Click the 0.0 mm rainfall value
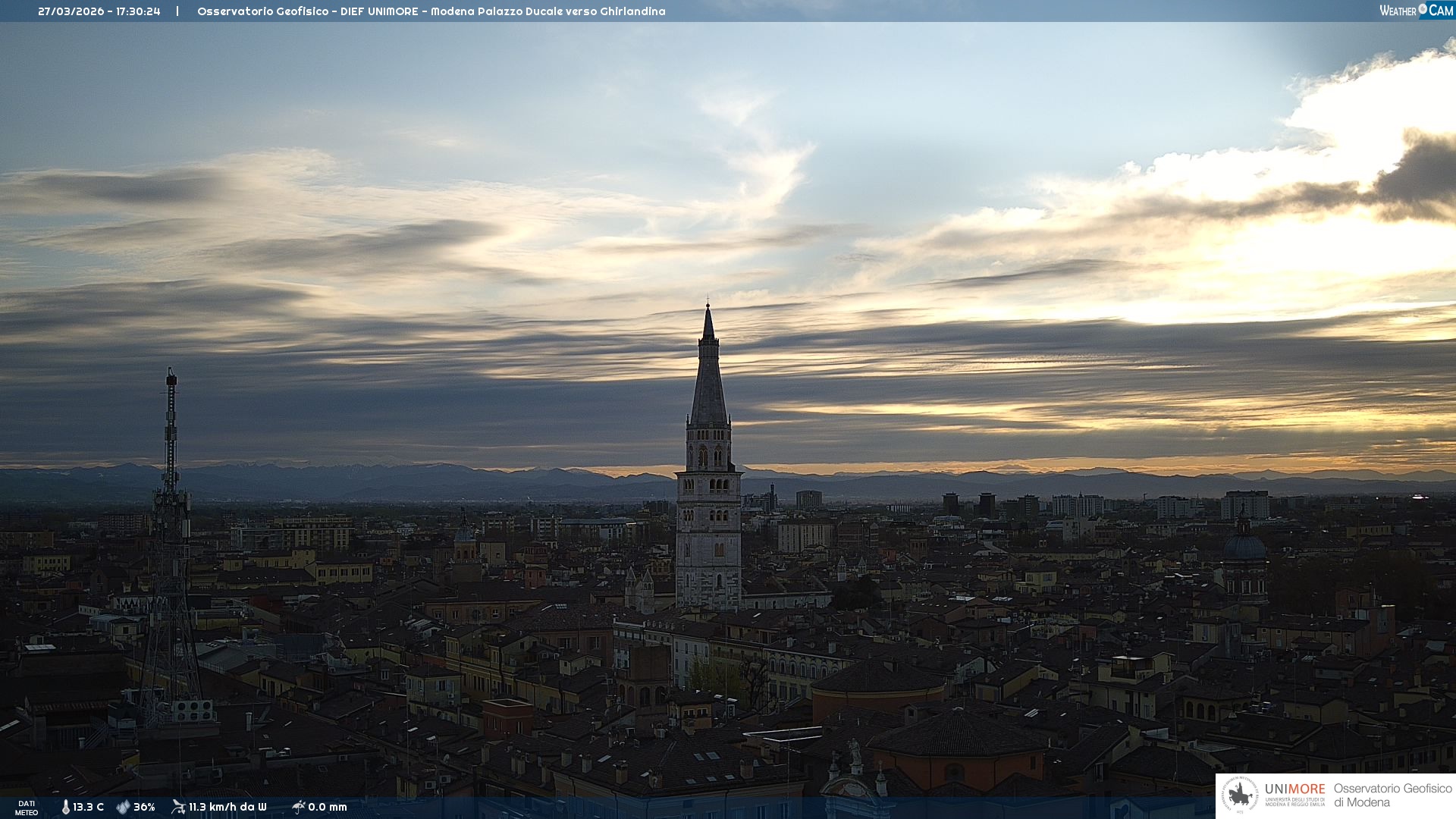 click(x=328, y=807)
